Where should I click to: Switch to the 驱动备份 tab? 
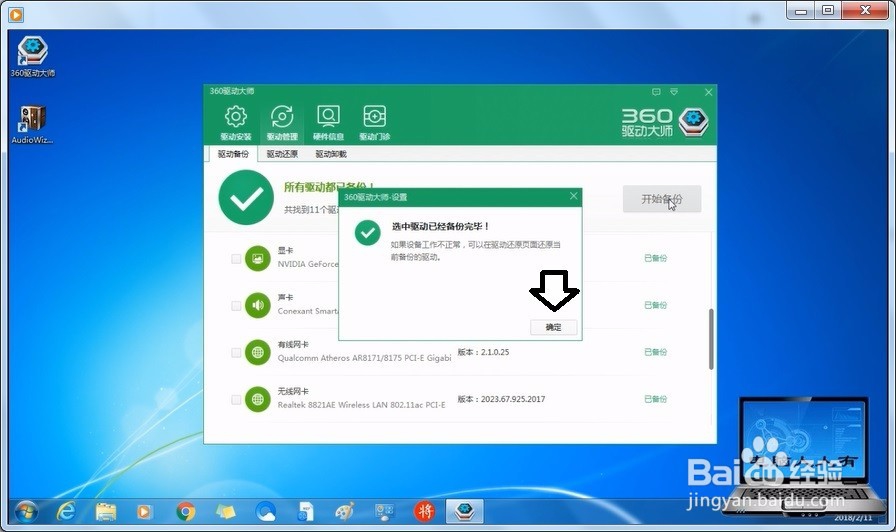click(233, 154)
